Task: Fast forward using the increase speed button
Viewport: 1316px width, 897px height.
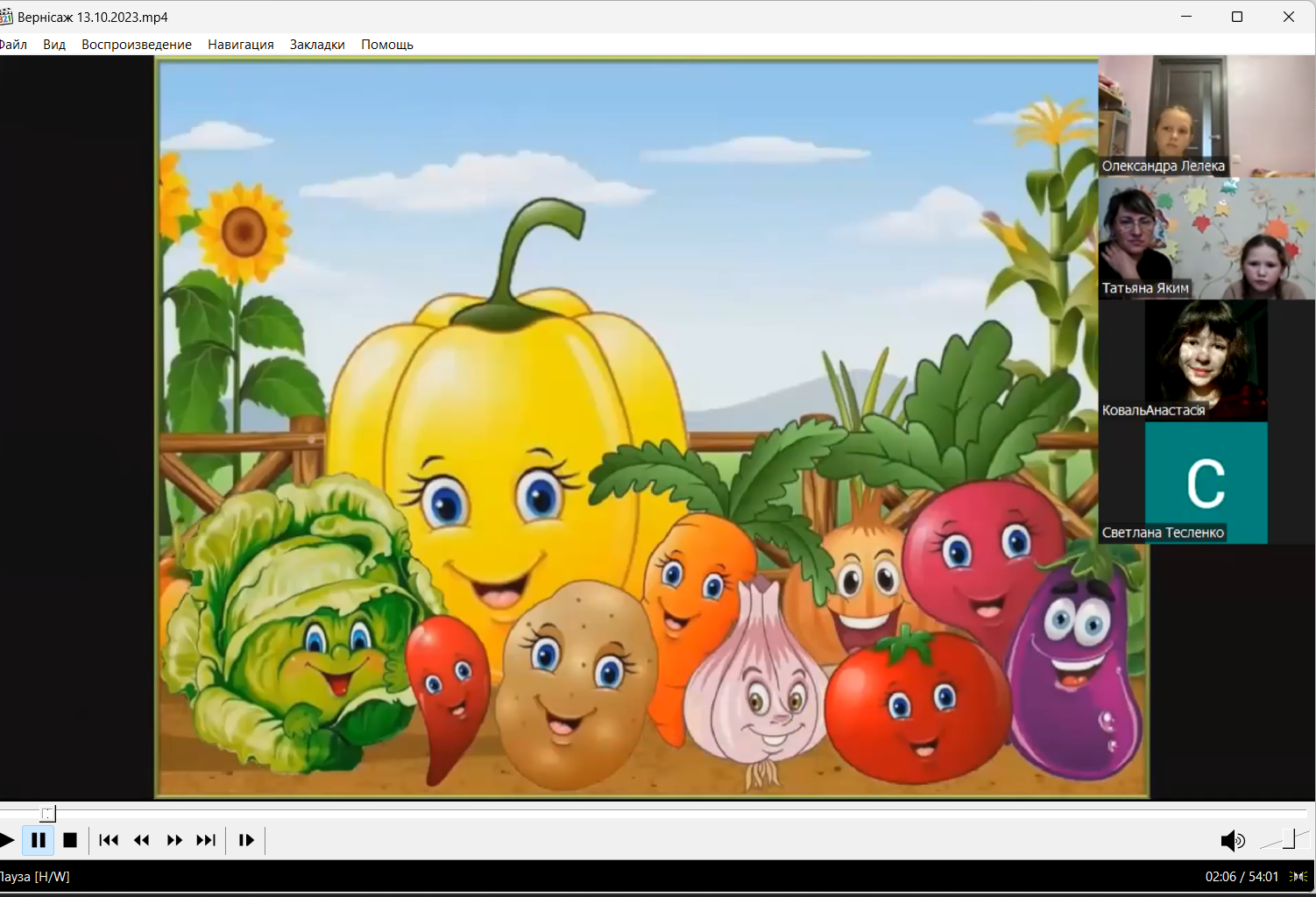Action: 174,840
